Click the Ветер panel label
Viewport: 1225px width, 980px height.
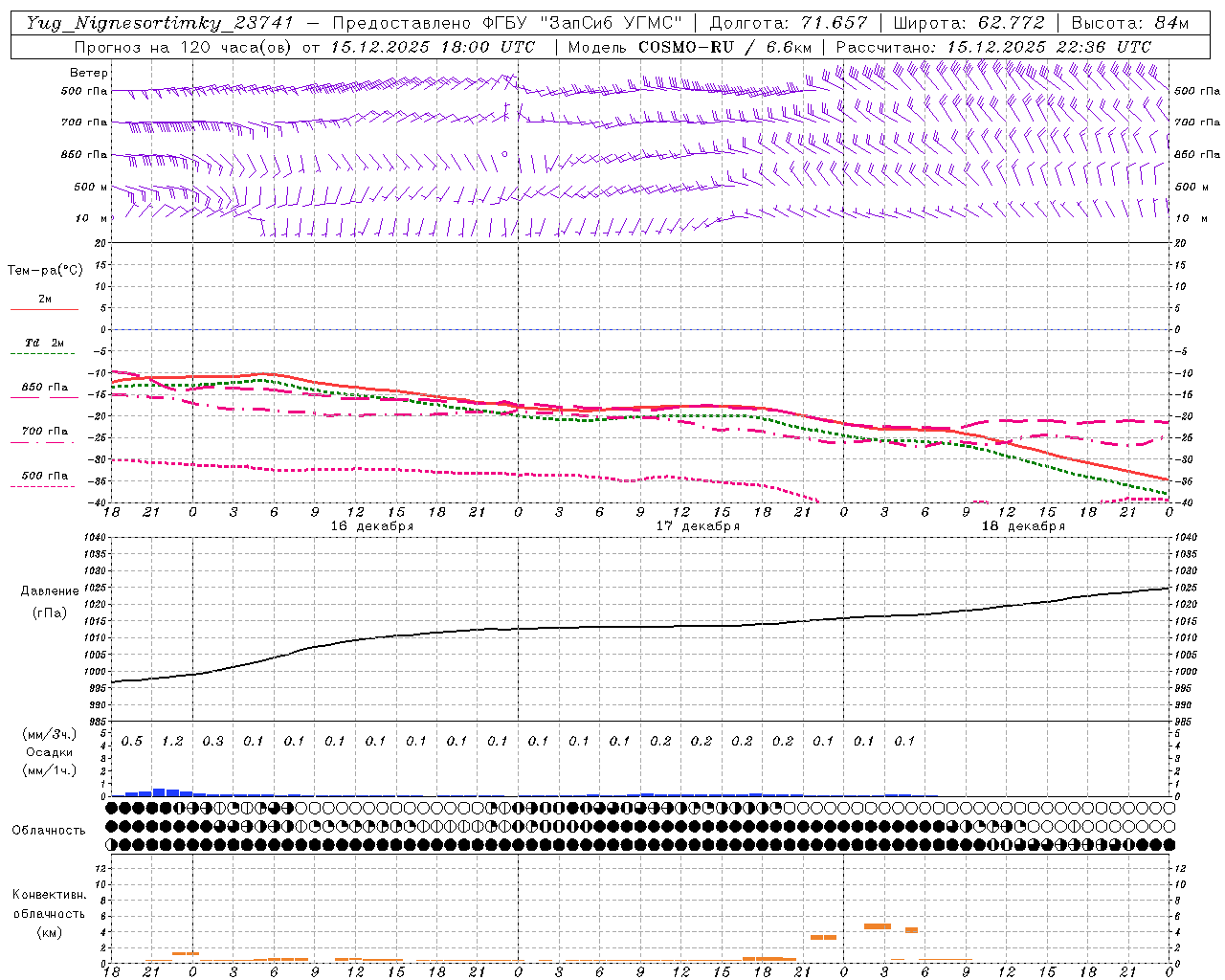89,73
